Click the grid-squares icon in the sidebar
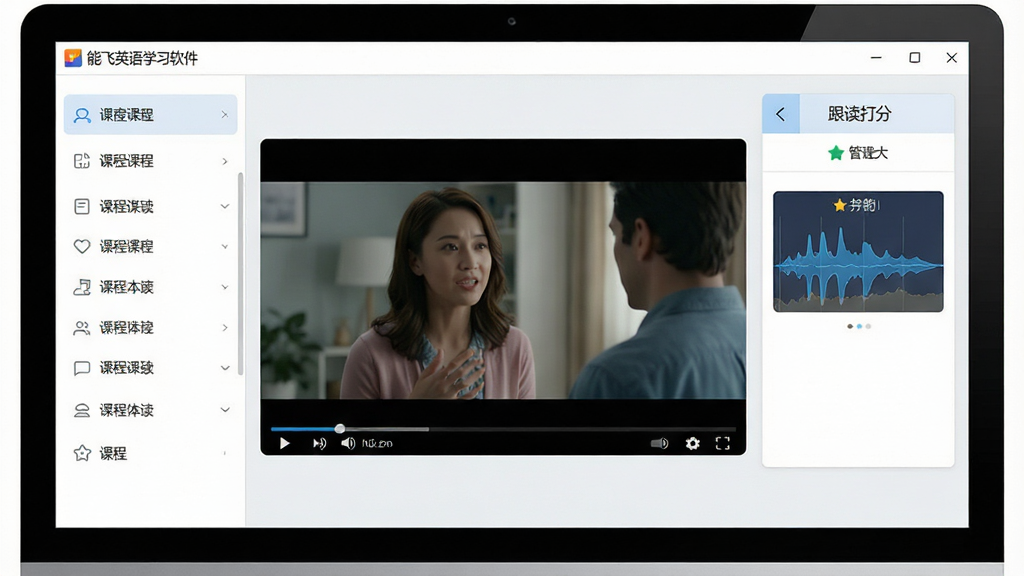 tap(82, 161)
